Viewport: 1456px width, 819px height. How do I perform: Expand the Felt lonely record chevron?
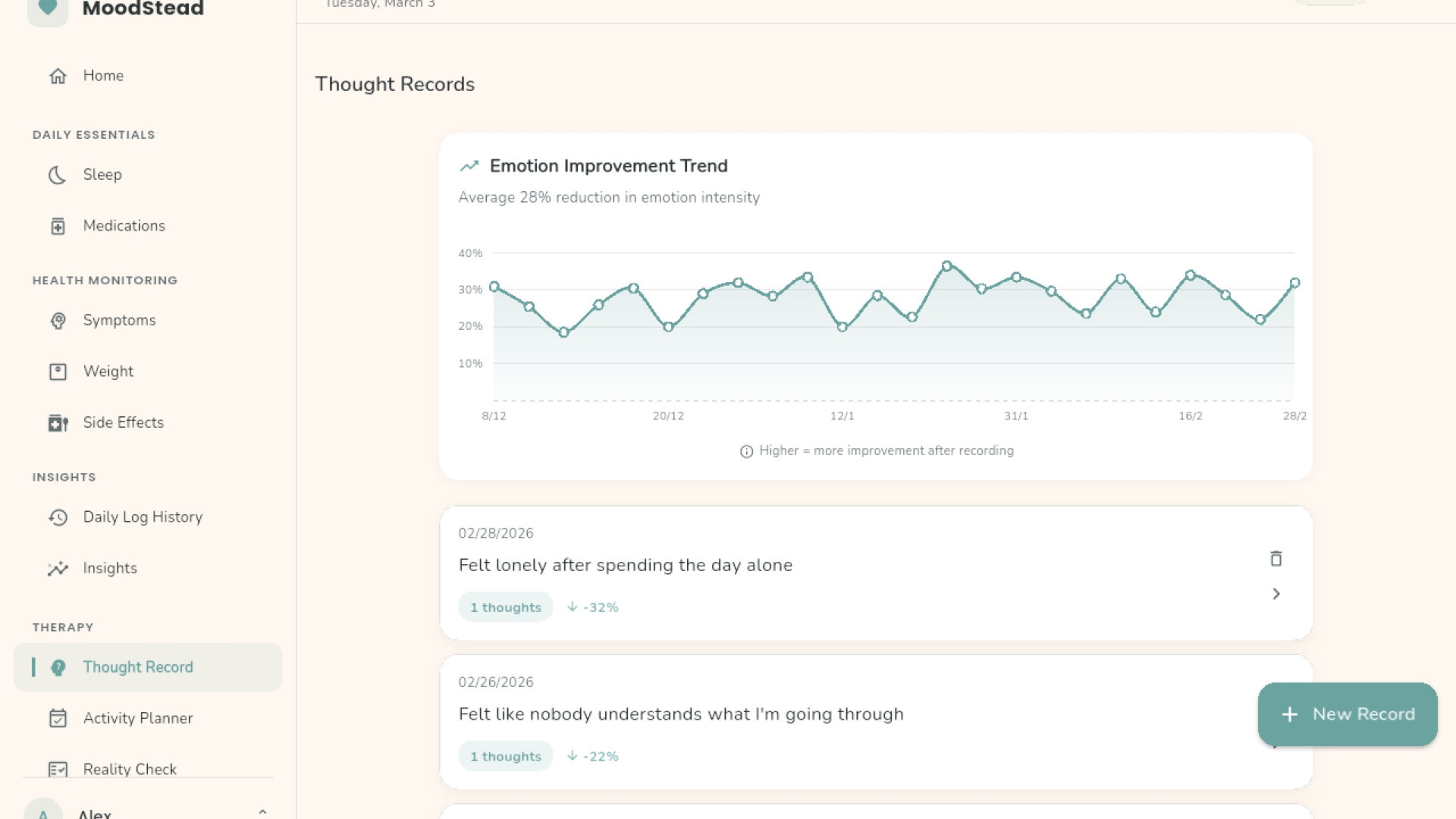[x=1276, y=594]
